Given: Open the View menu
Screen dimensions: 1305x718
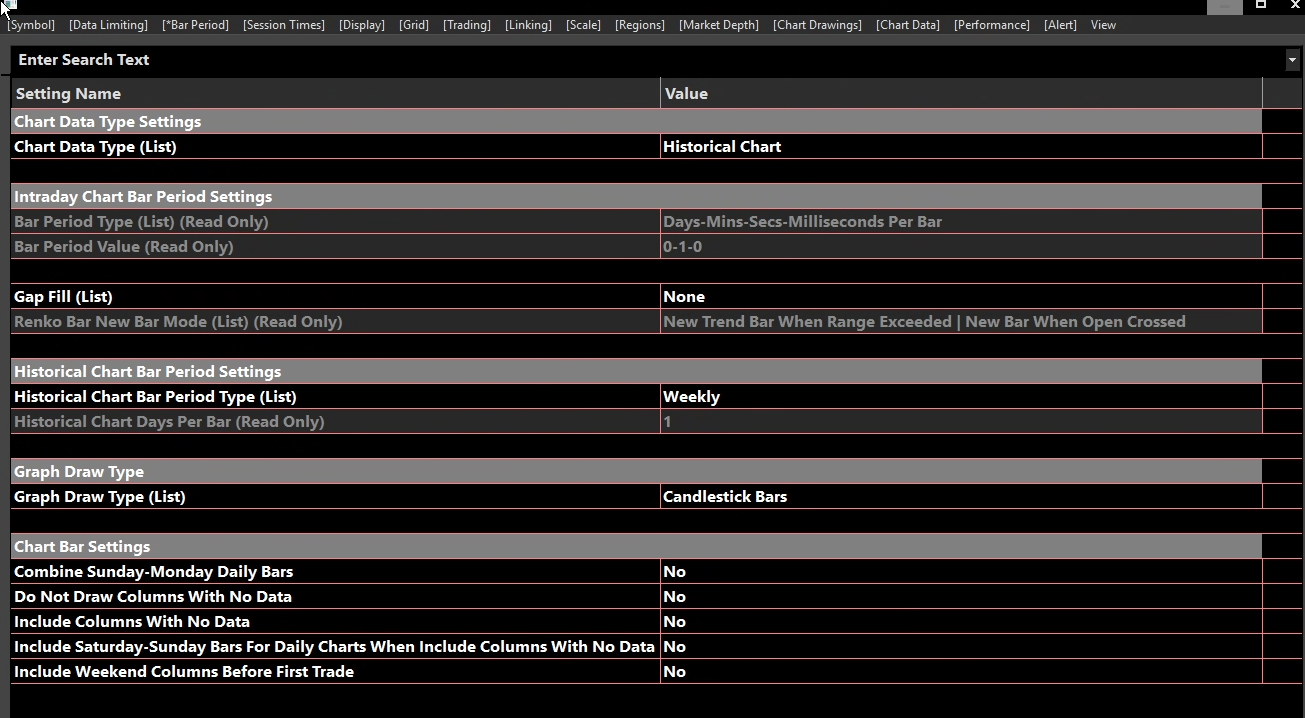Looking at the screenshot, I should tap(1103, 25).
